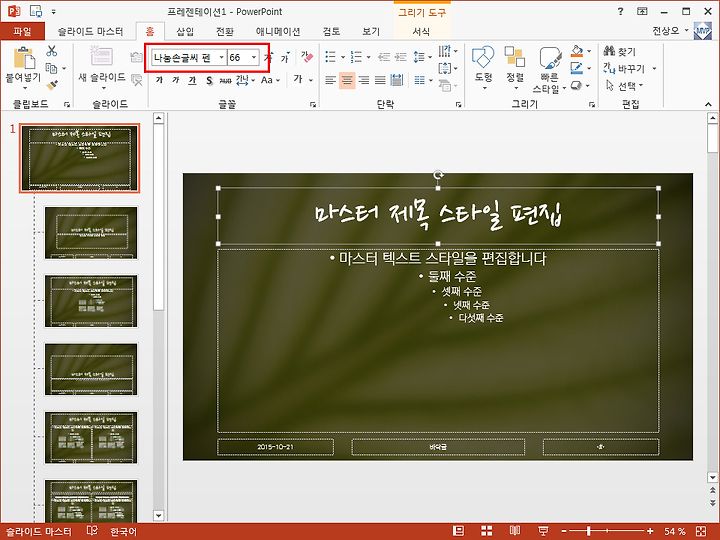This screenshot has width=720, height=540.
Task: Toggle bold text formatting
Action: coord(159,80)
